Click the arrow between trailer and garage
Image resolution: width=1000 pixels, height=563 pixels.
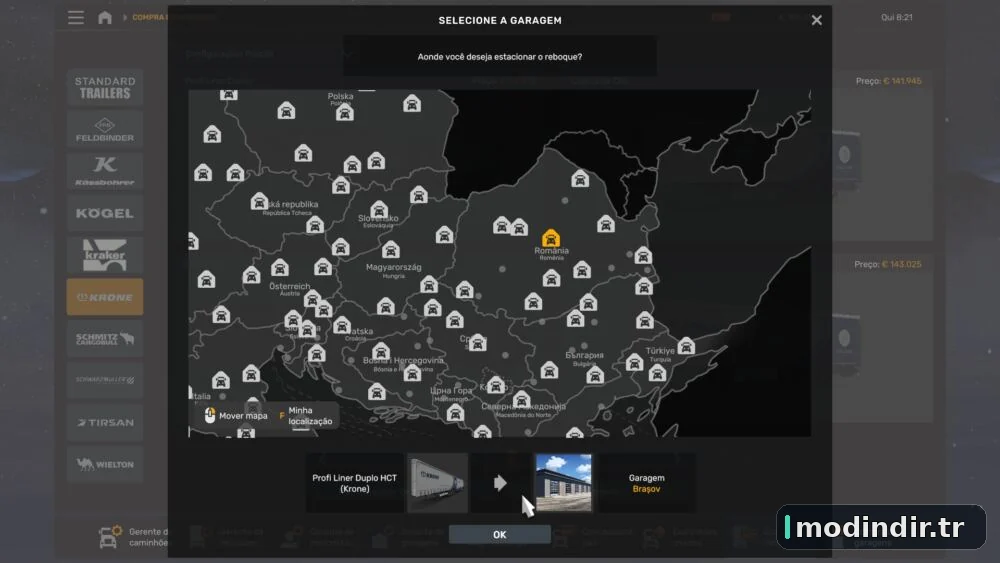(500, 483)
